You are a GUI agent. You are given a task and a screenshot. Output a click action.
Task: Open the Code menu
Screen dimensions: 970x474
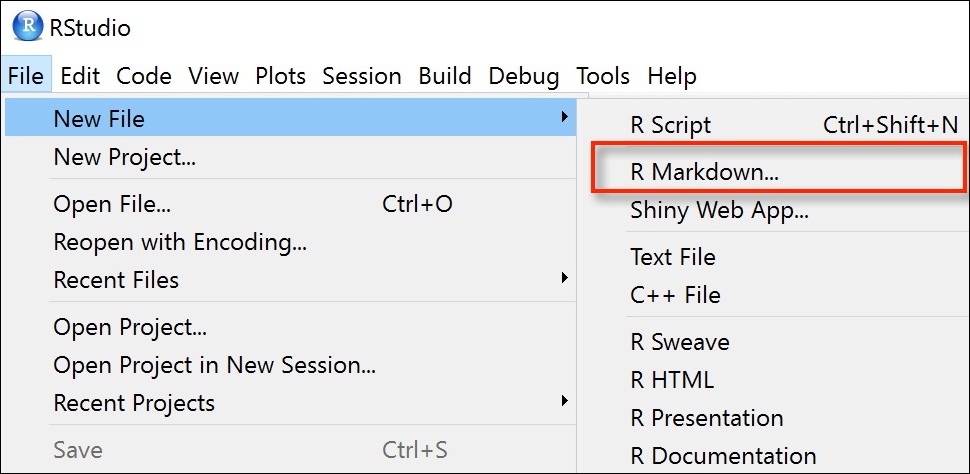[x=144, y=76]
